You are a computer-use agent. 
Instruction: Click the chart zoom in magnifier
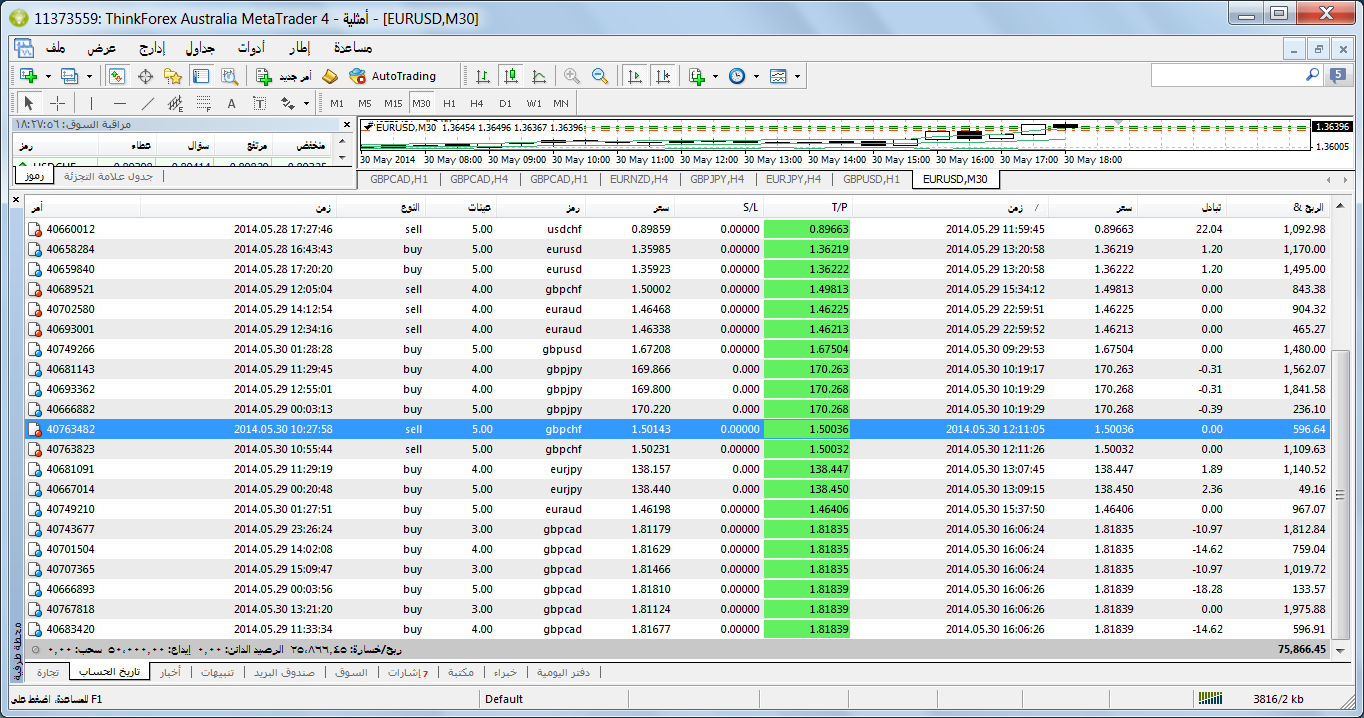(x=572, y=76)
